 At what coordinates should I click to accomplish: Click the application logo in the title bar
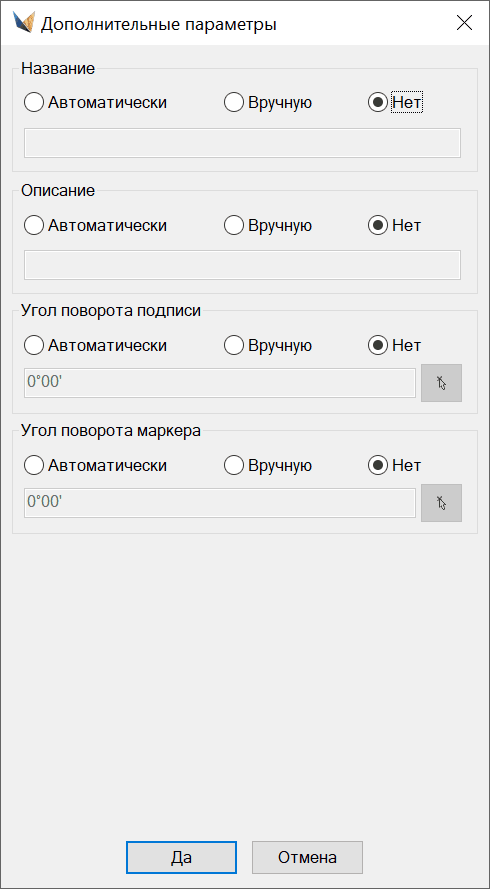point(24,23)
